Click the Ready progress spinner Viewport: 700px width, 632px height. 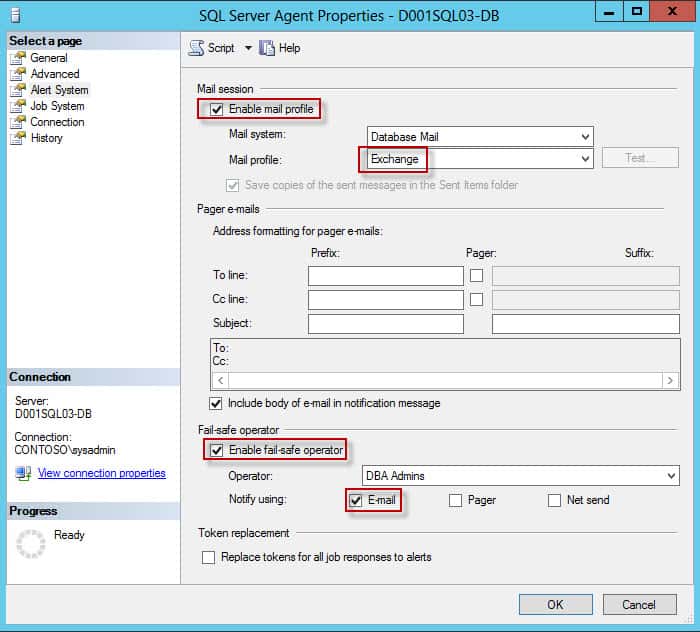31,544
